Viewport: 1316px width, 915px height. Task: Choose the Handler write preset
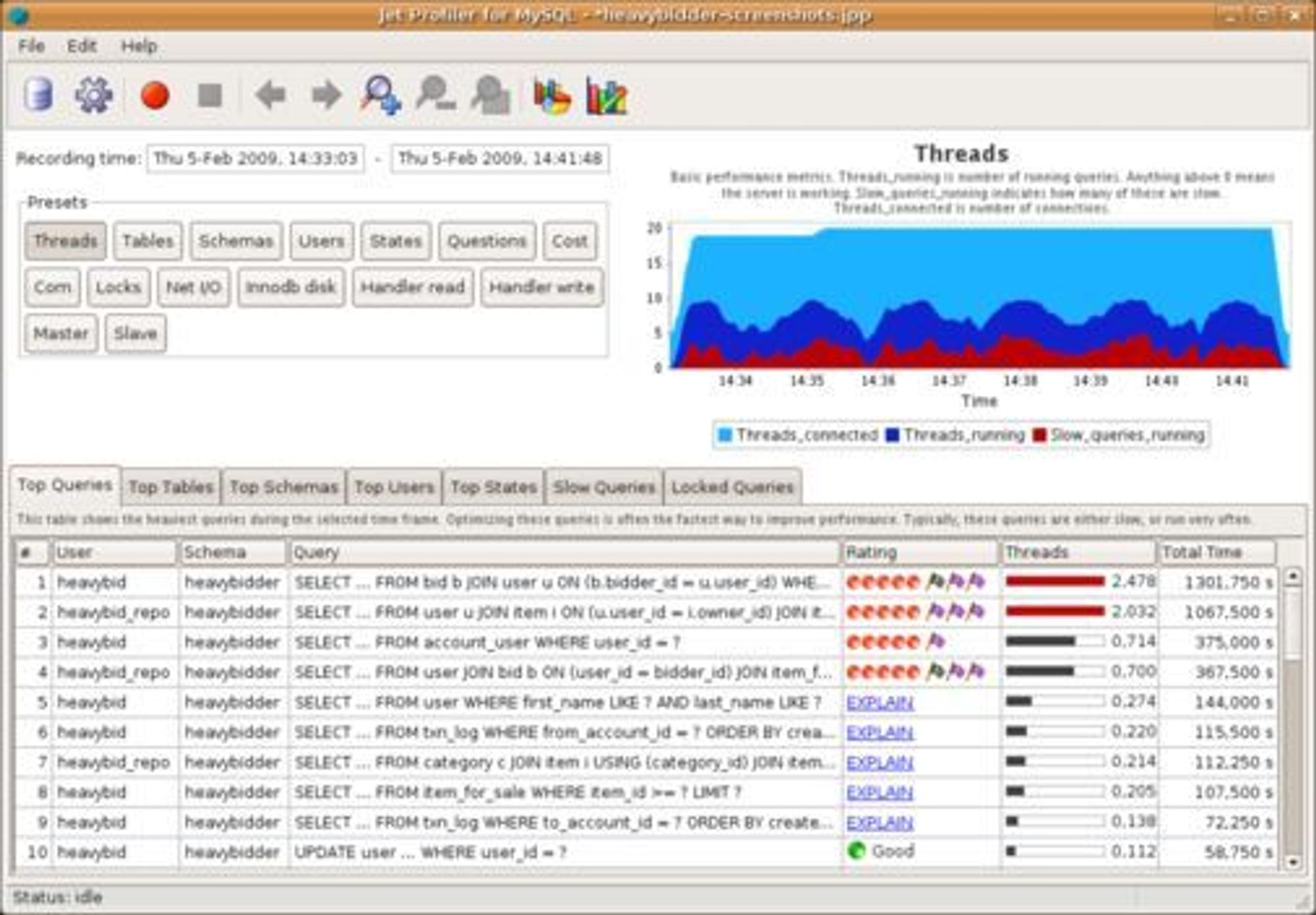(x=542, y=287)
